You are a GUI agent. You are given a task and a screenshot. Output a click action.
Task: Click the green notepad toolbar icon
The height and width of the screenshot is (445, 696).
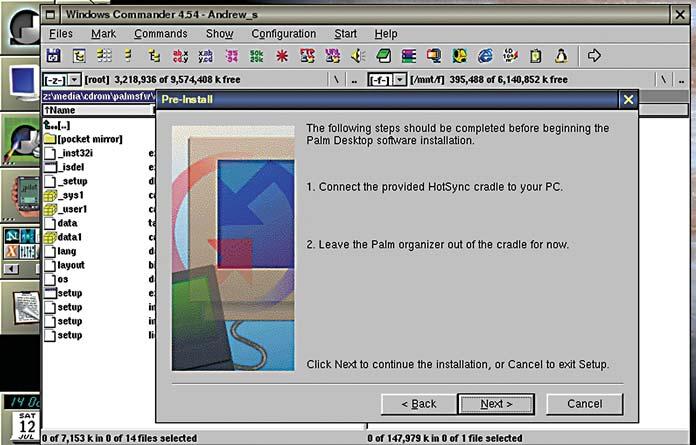click(x=384, y=56)
